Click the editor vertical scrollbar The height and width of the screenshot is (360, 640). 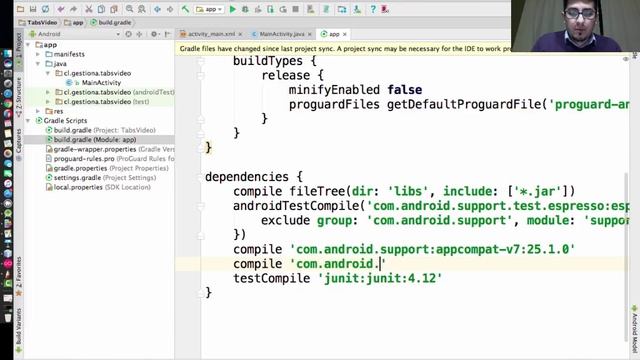click(x=626, y=257)
